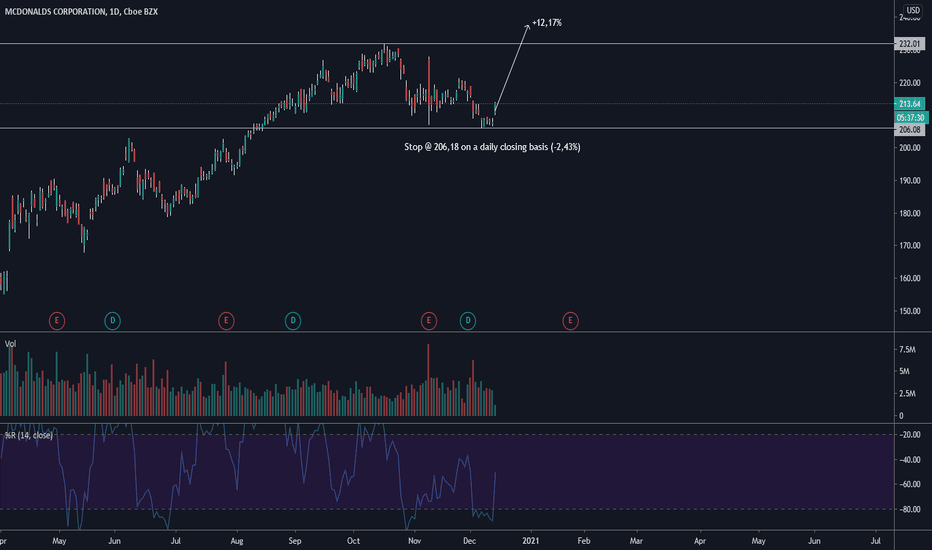Screen dimensions: 932x550
Task: Open the earnings marker just before Aug
Action: (x=226, y=321)
